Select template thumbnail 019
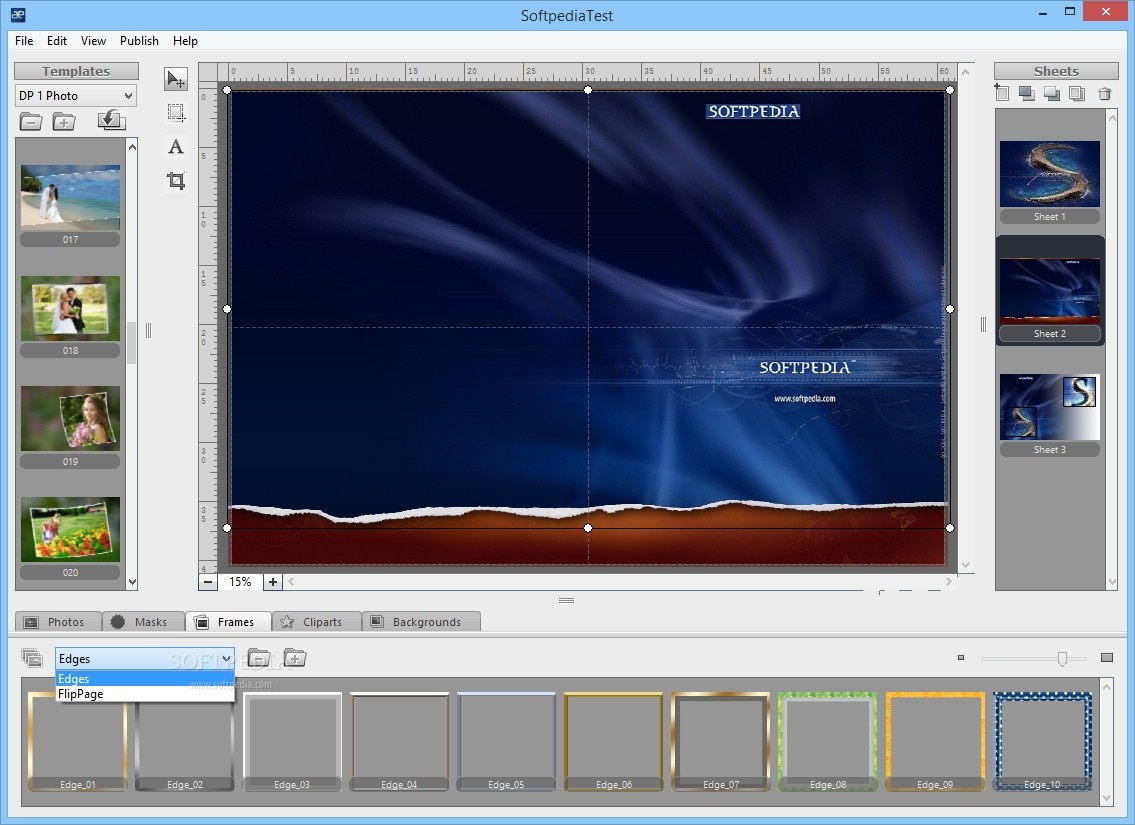The height and width of the screenshot is (825, 1135). point(70,419)
